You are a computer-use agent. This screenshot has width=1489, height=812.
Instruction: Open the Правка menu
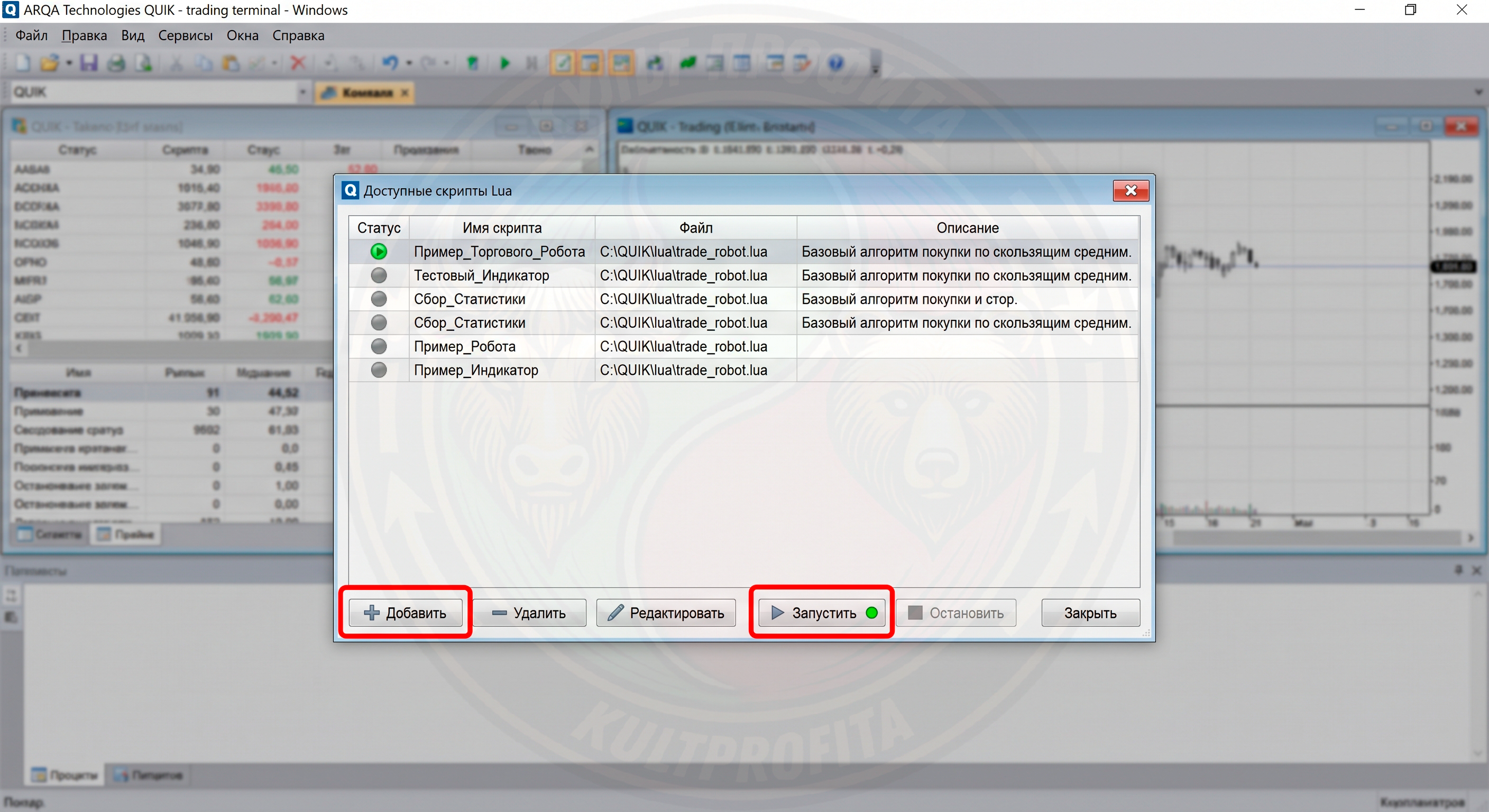[85, 35]
